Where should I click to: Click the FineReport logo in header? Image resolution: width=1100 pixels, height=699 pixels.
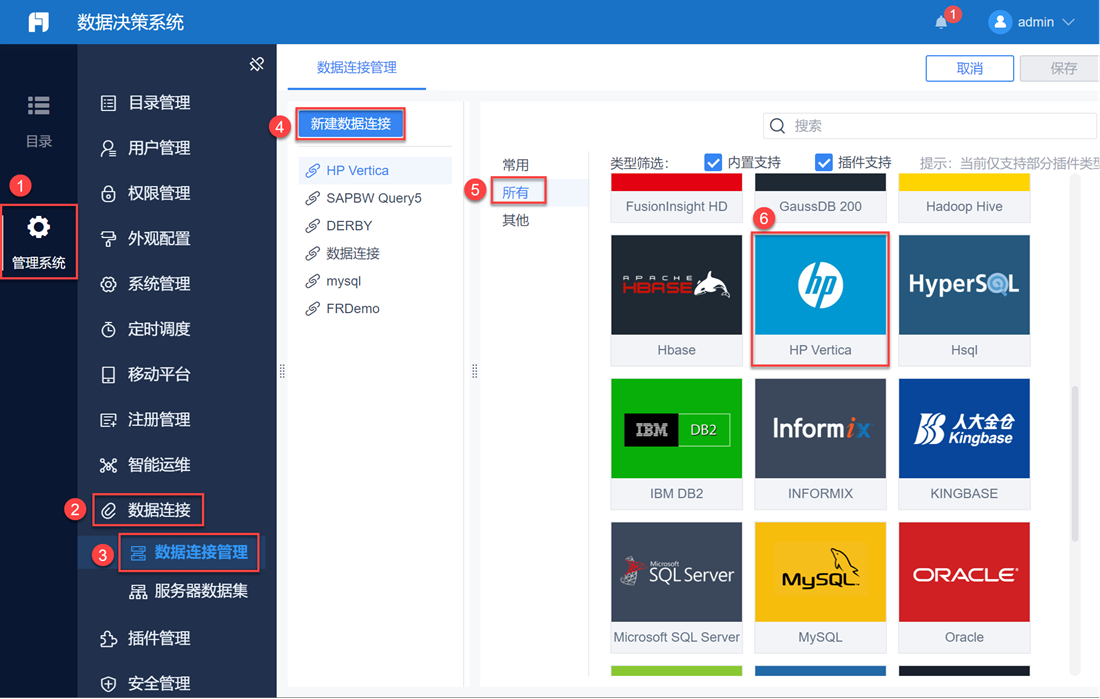[39, 22]
